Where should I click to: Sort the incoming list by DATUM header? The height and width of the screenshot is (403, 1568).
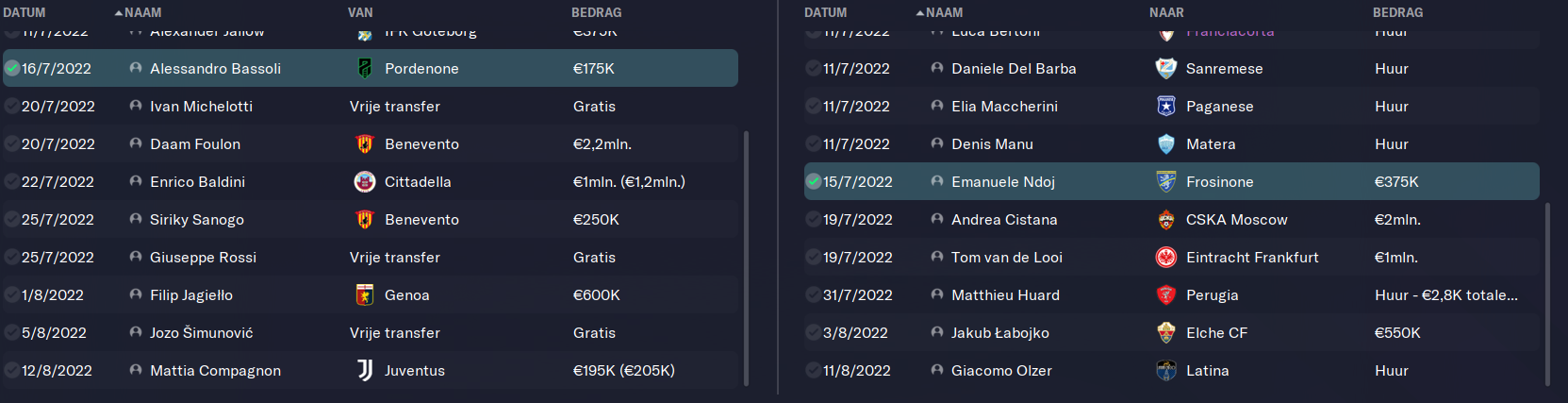[x=25, y=12]
